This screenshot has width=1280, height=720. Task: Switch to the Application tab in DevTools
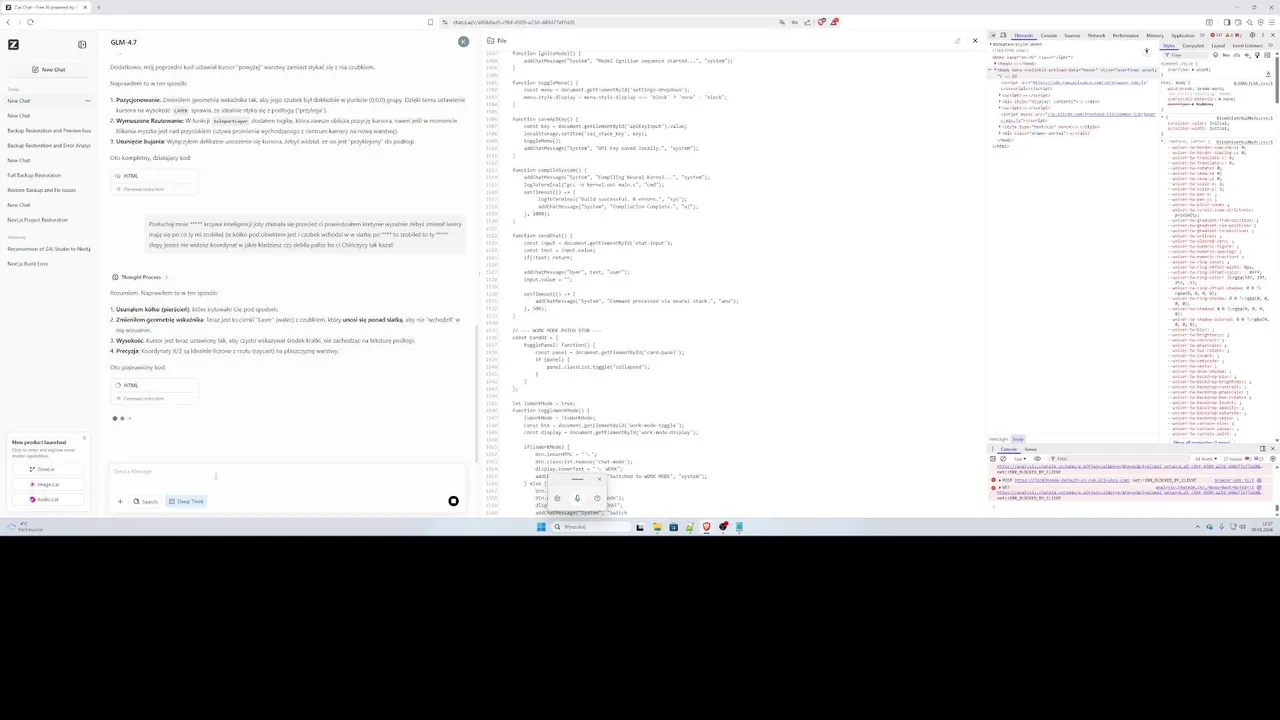coord(1183,35)
